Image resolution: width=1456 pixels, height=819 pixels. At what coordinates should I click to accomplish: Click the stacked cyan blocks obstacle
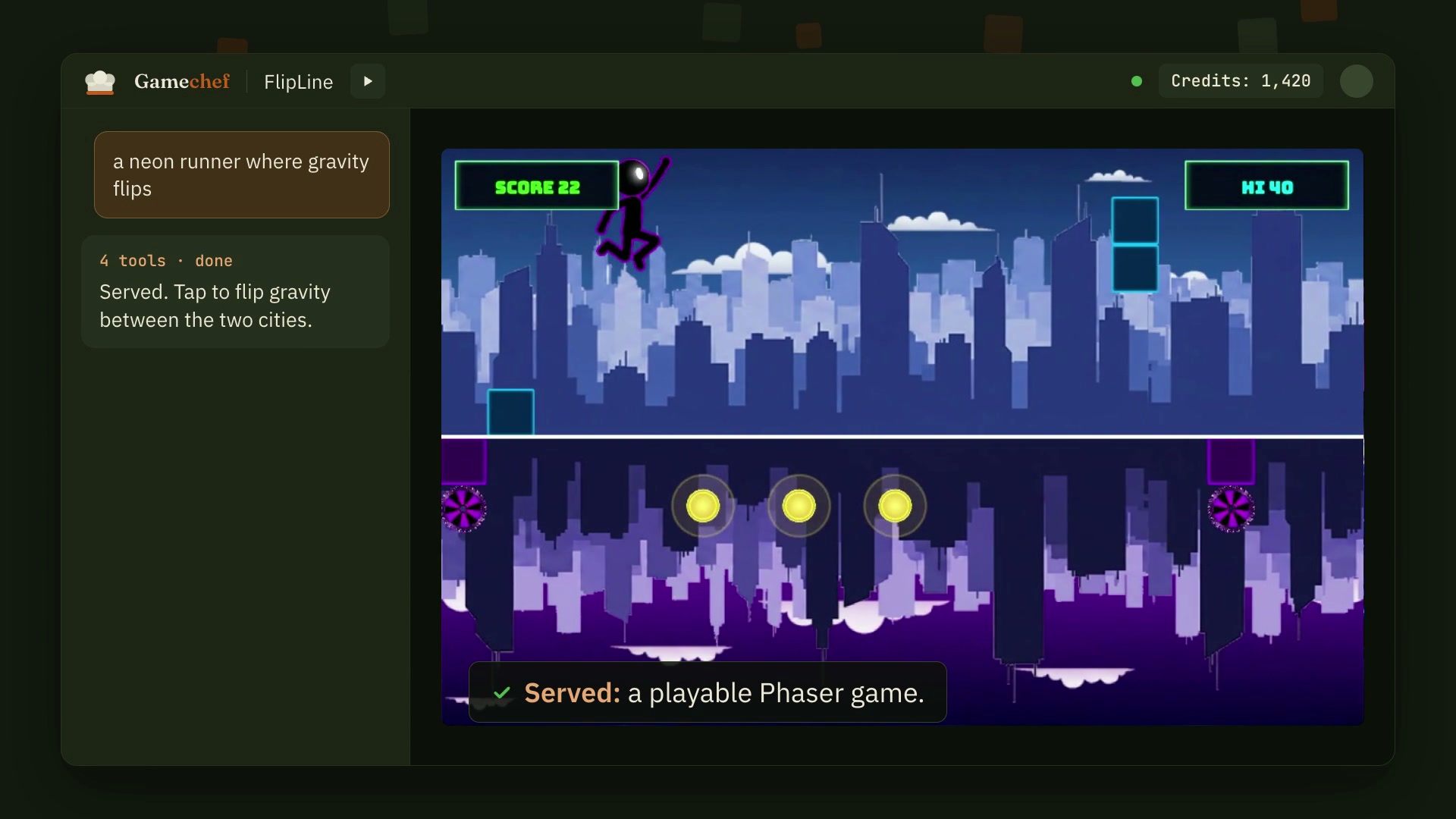pos(1134,245)
